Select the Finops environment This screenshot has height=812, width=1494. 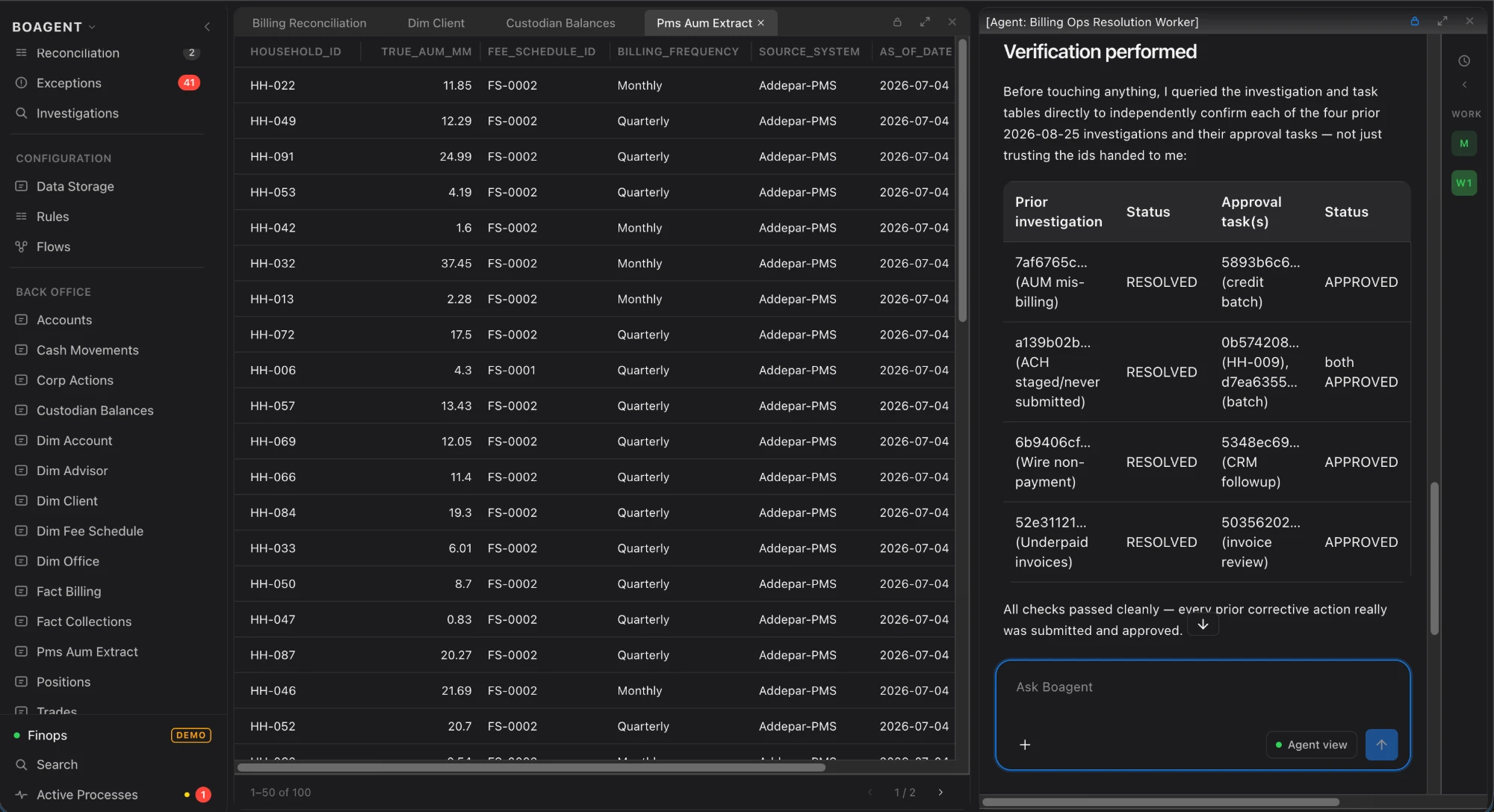(47, 735)
